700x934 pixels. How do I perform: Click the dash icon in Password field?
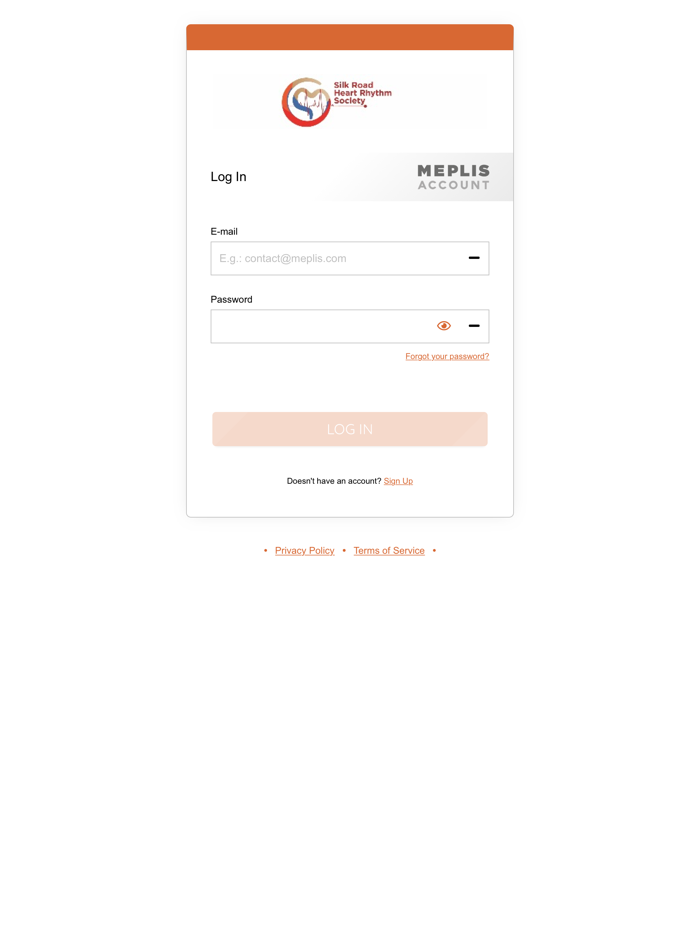[474, 326]
